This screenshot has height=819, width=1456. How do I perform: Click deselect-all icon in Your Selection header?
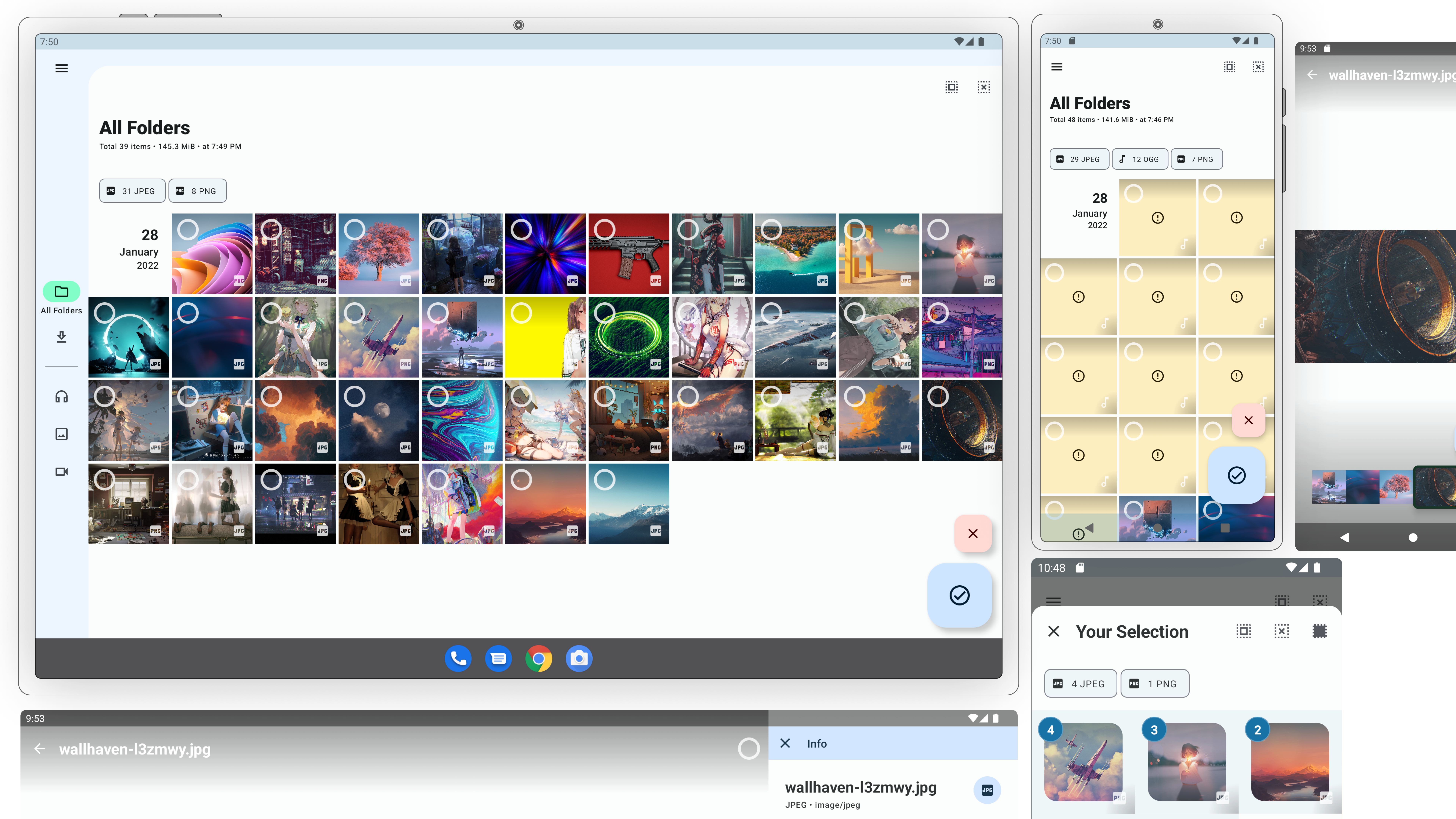click(1282, 631)
